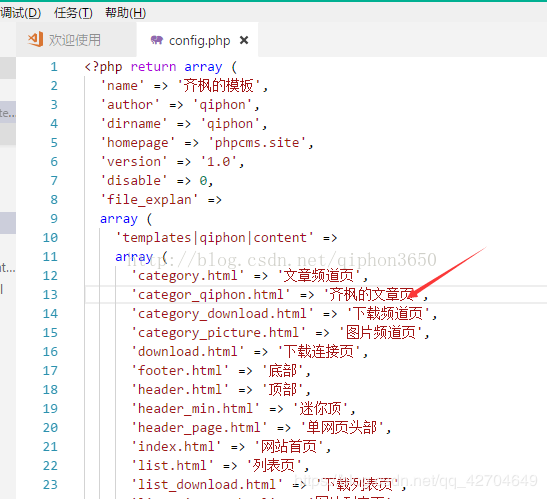Click 'category_picture.html' key on line 15
The height and width of the screenshot is (499, 547).
(x=218, y=333)
